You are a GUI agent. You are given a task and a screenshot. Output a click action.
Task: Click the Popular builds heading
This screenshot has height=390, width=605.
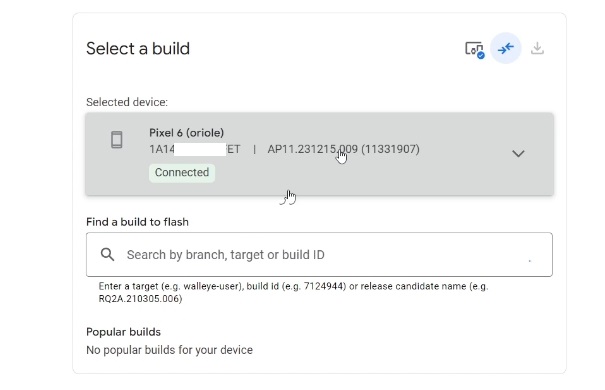click(123, 332)
